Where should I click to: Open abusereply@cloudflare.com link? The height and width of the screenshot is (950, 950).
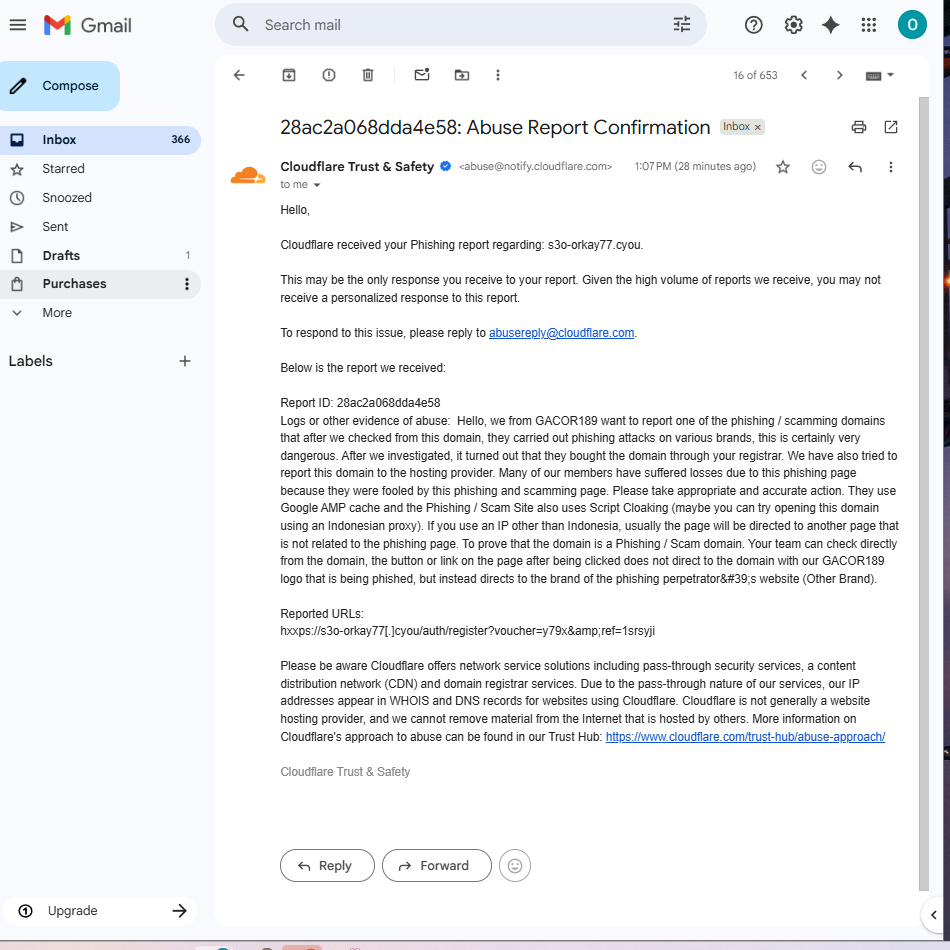(x=562, y=333)
